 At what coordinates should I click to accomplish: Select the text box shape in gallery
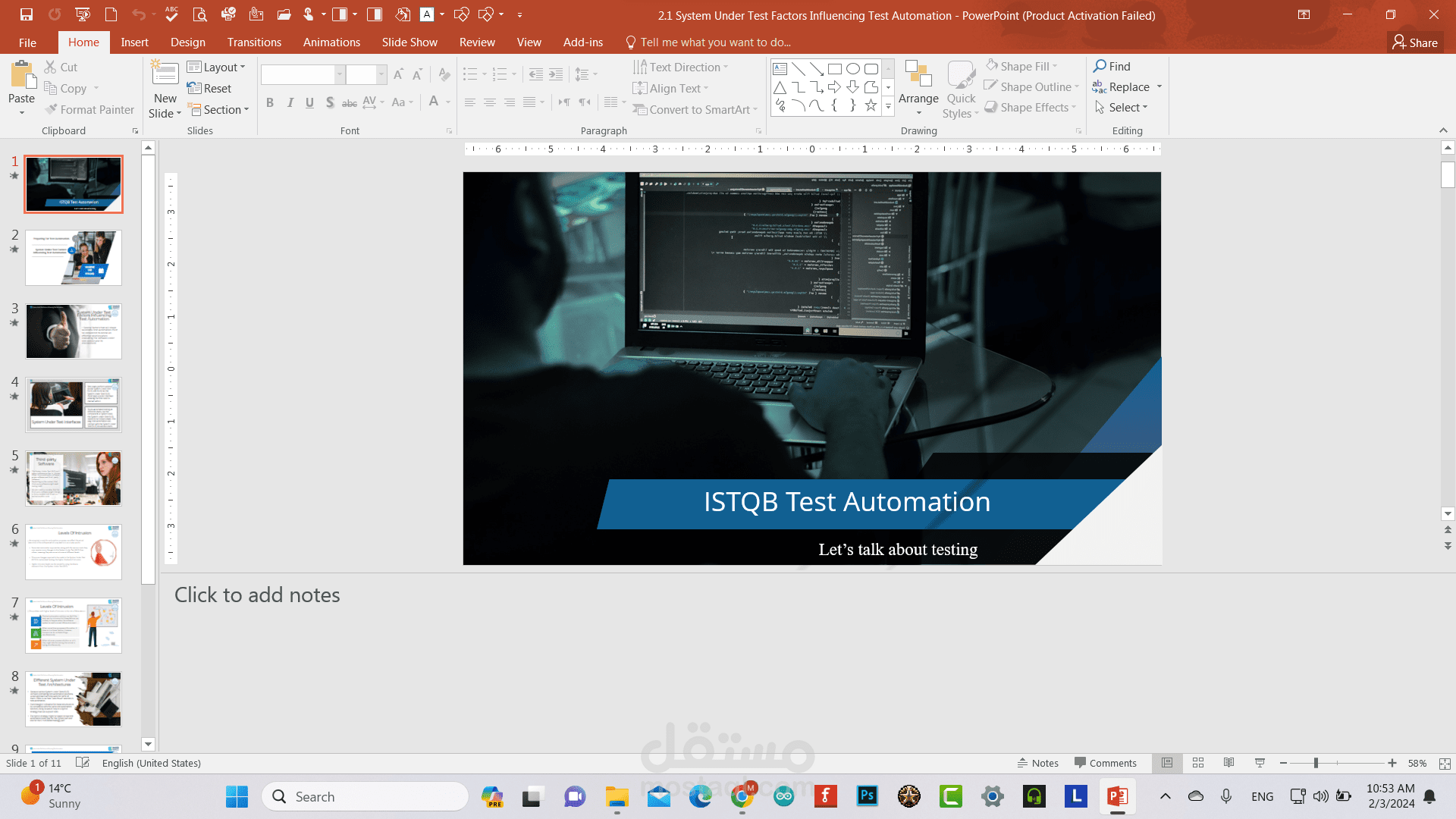point(780,68)
